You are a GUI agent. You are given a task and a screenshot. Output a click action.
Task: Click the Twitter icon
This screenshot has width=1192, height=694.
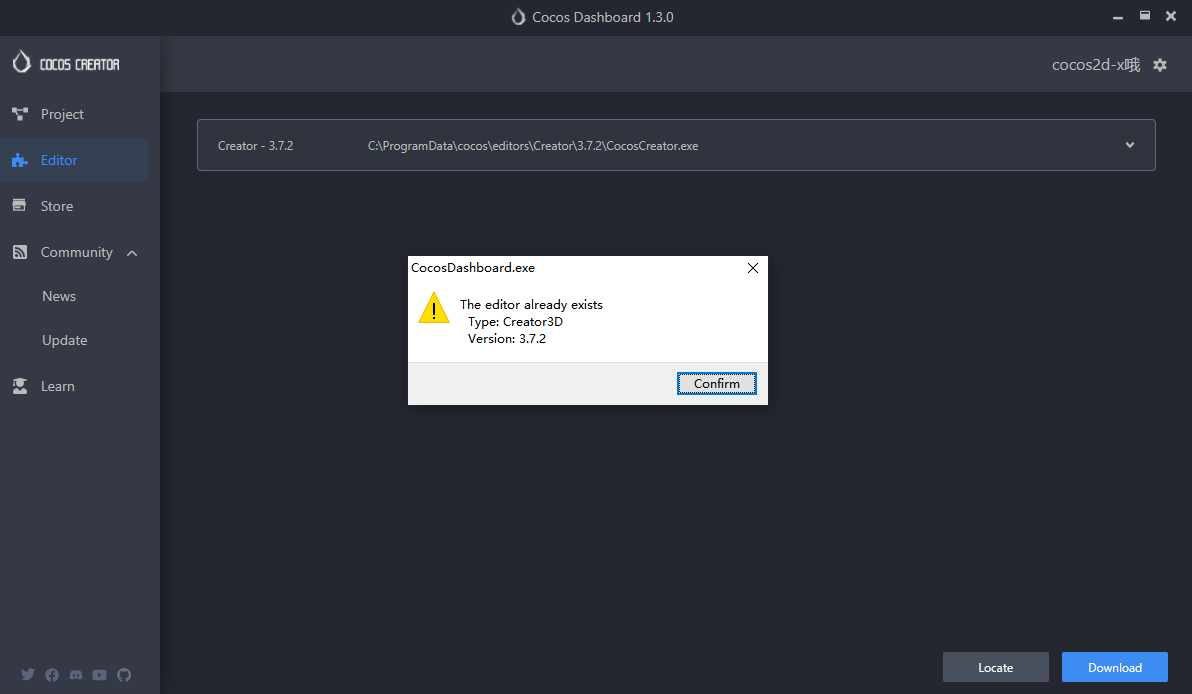[x=27, y=675]
